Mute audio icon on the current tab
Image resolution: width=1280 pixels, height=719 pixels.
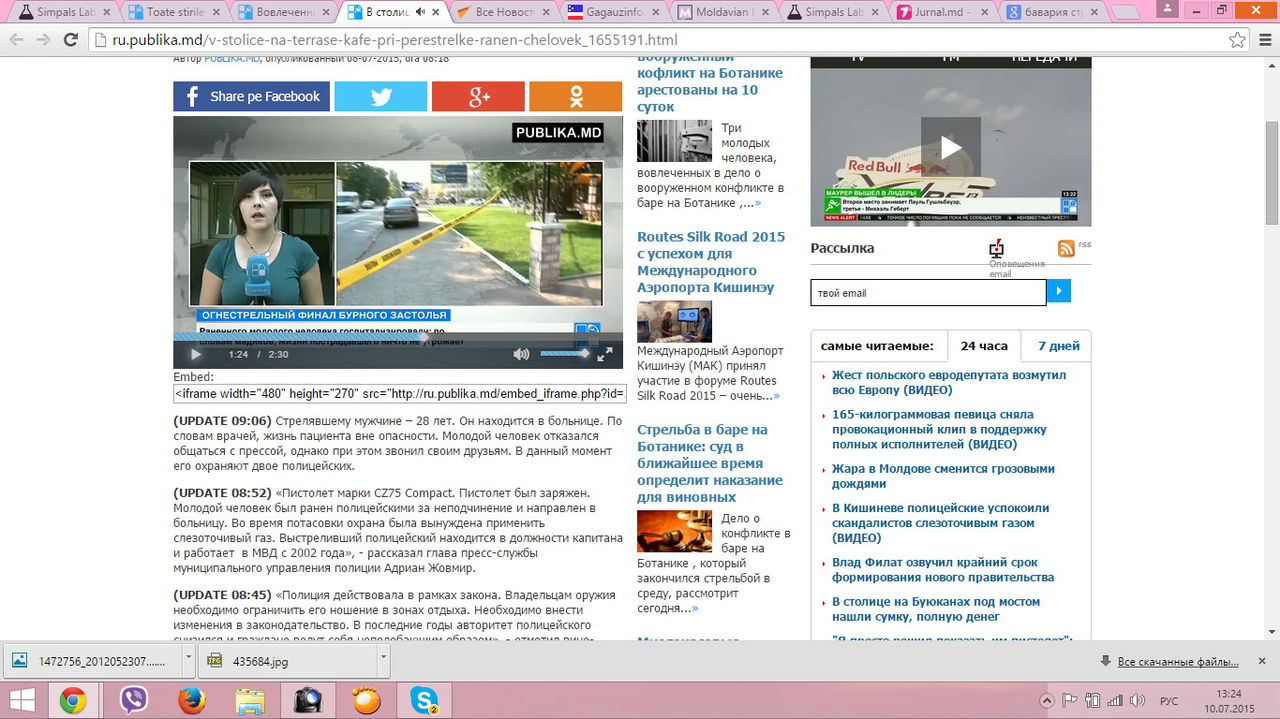pyautogui.click(x=420, y=12)
